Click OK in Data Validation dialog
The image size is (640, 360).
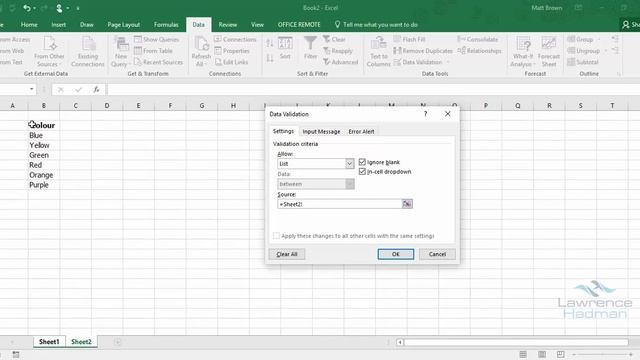396,254
